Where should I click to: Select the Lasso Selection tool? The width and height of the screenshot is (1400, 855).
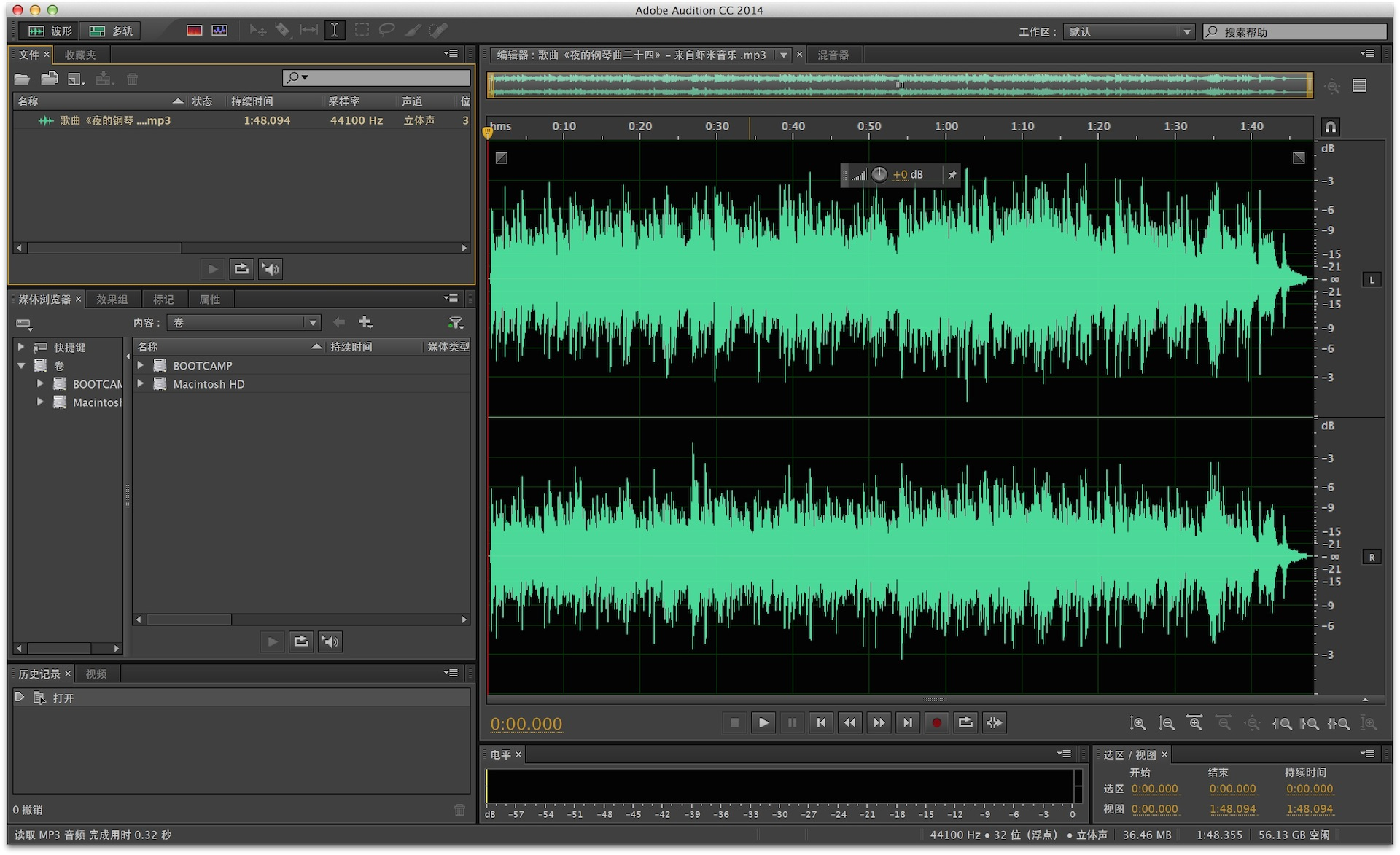[386, 30]
